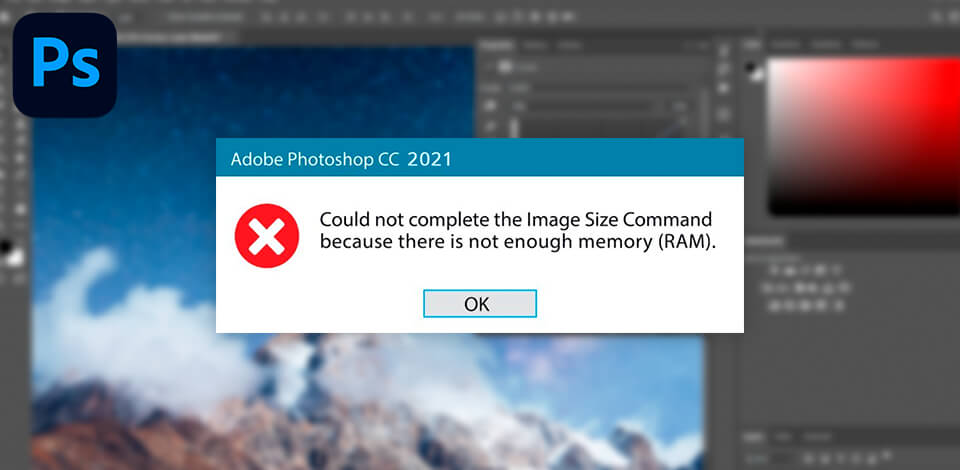Select the first tab of the middle panel
Image resolution: width=960 pixels, height=470 pixels.
click(x=497, y=45)
